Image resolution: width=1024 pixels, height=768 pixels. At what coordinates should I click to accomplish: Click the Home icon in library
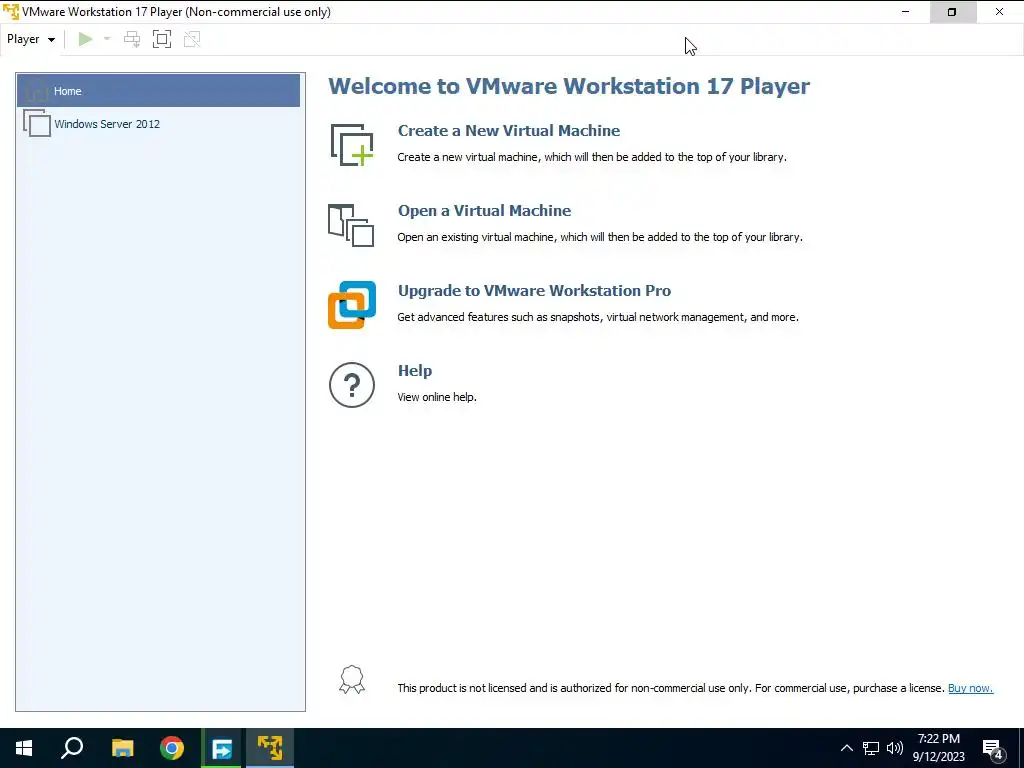pos(36,91)
